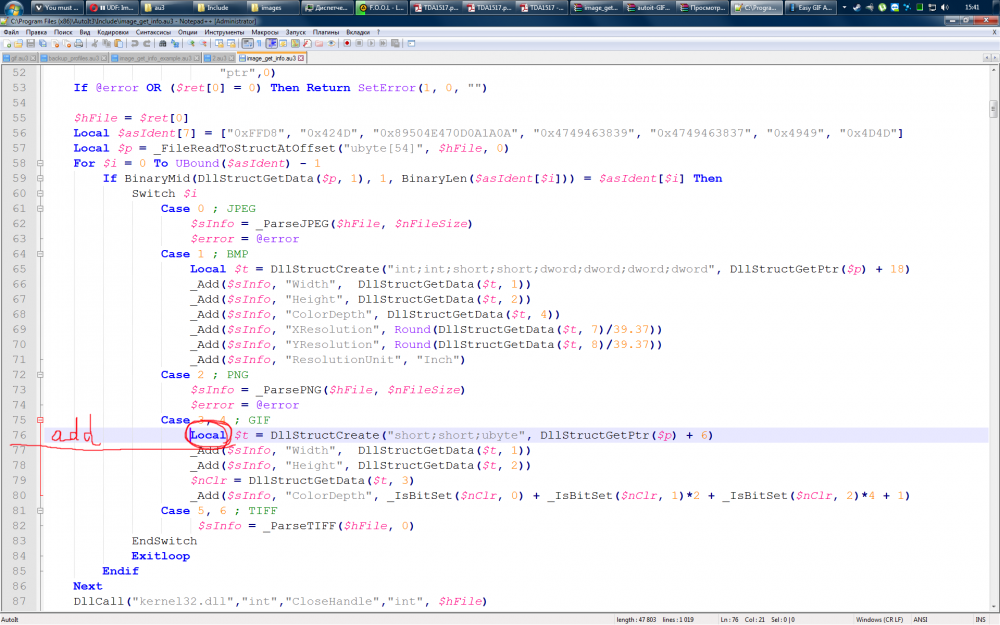Click the vertical scrollbar thumb
Viewport: 1000px width, 625px height.
(x=993, y=109)
